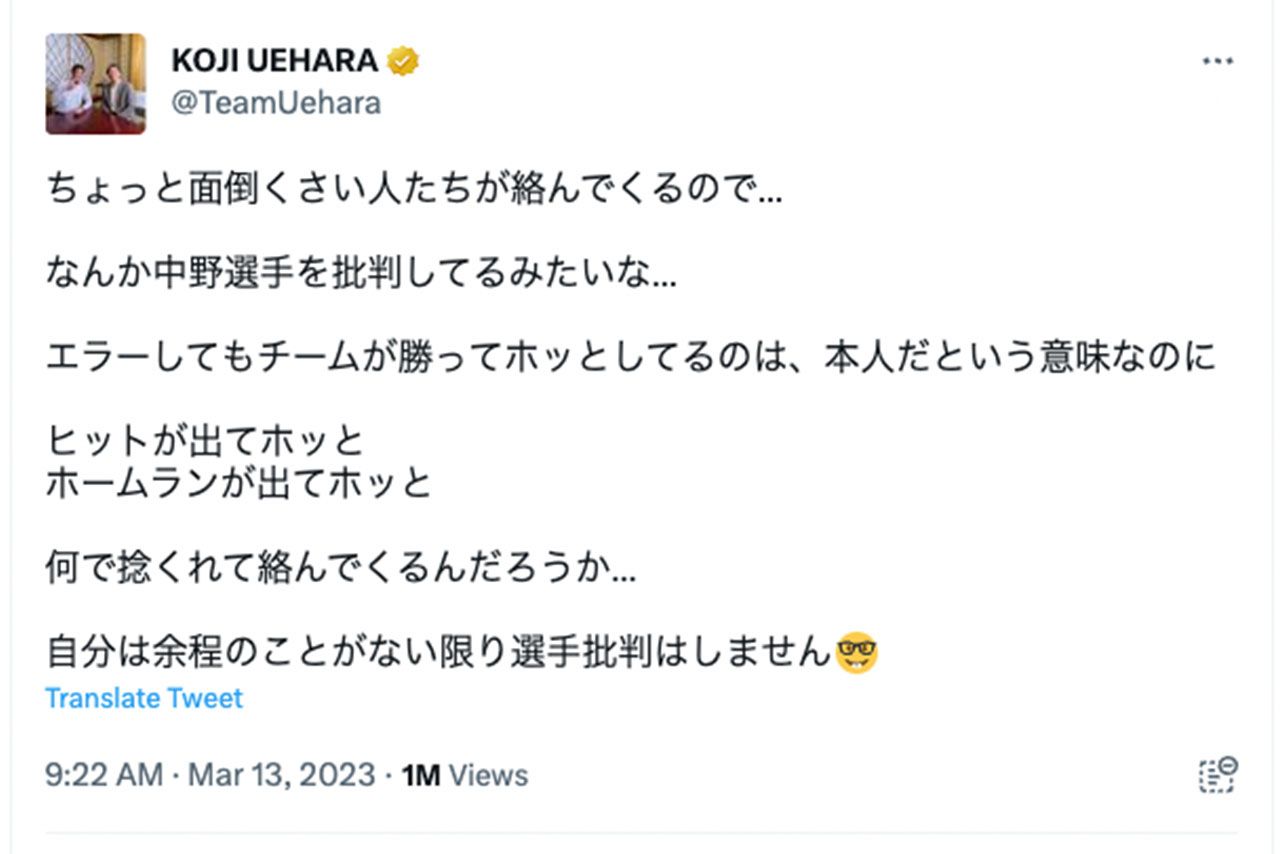
Task: View the @TeamUehara profile handle
Action: click(x=275, y=102)
